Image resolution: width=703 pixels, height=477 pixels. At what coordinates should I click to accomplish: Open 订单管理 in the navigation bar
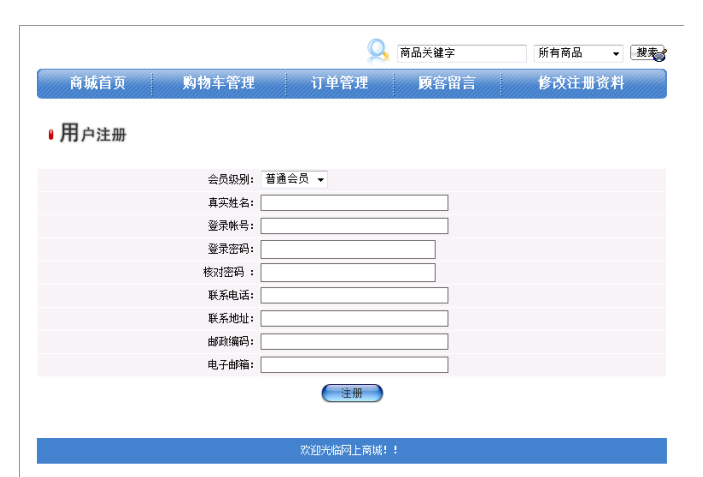[x=339, y=83]
